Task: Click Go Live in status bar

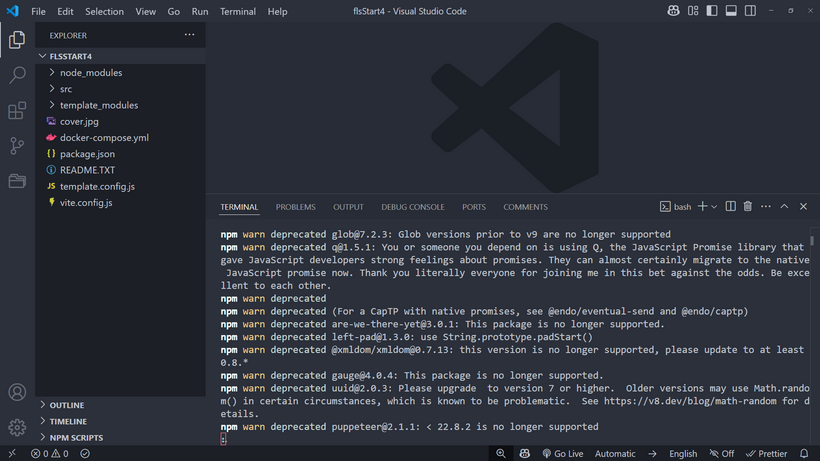Action: point(563,453)
